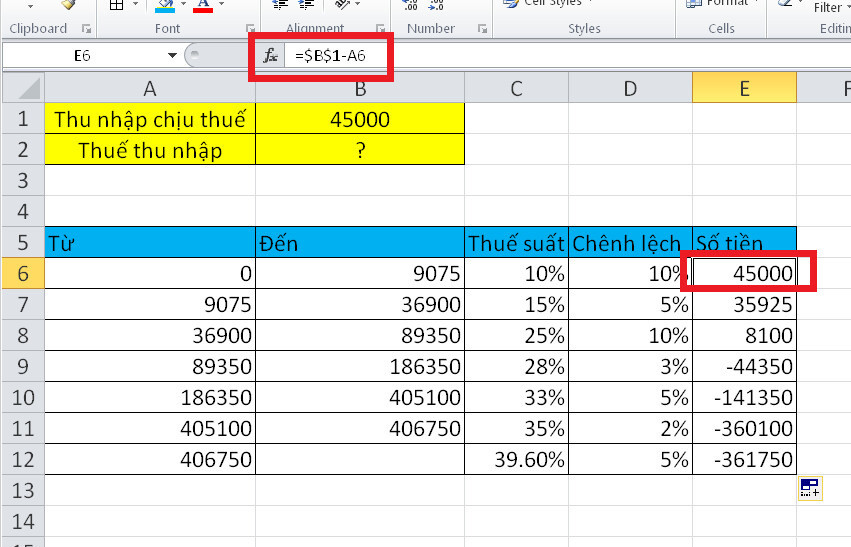Viewport: 851px width, 547px height.
Task: Open the Font Color dropdown arrow
Action: pos(221,4)
